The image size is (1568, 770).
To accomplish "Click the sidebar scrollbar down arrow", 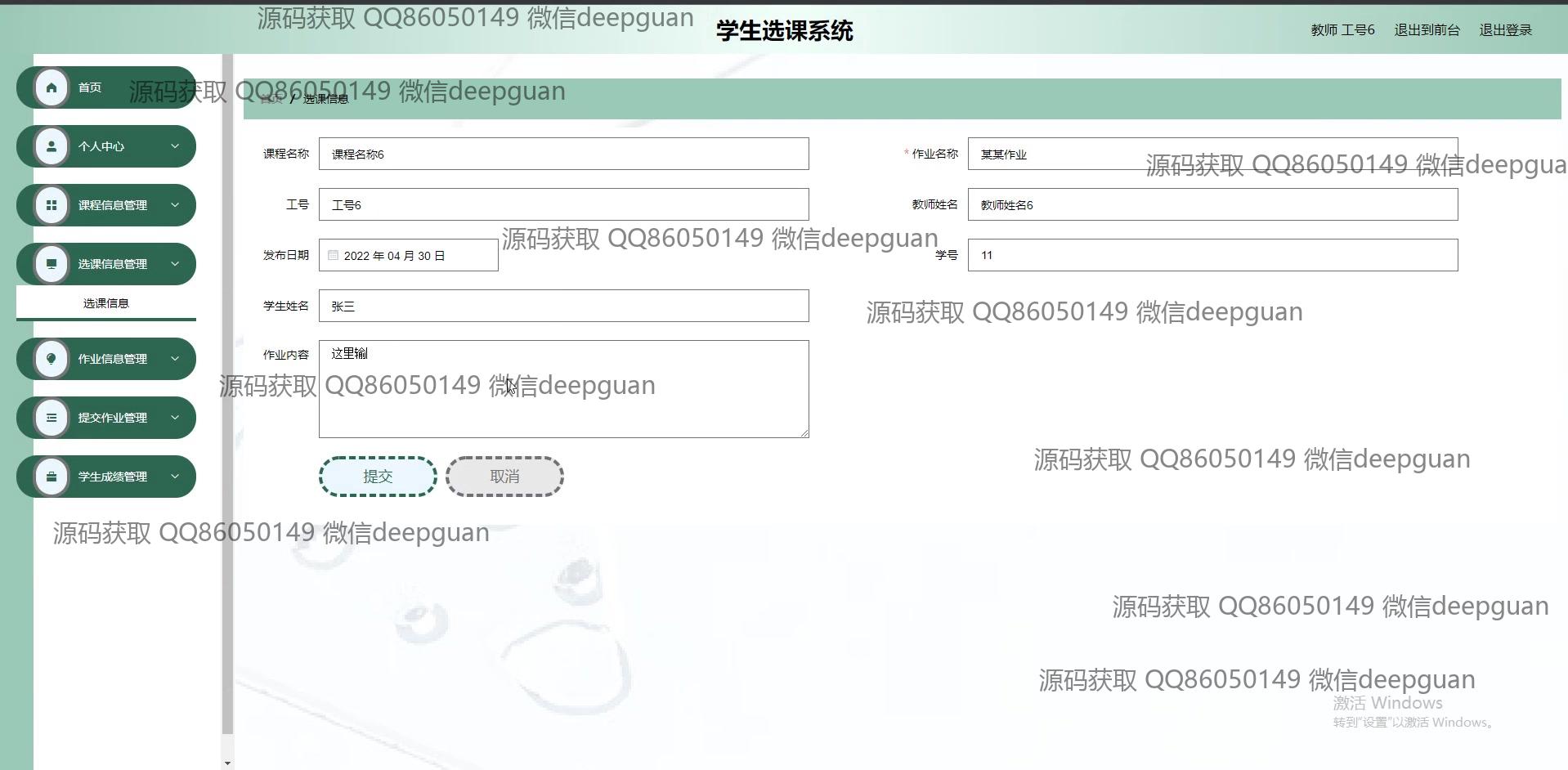I will 227,763.
